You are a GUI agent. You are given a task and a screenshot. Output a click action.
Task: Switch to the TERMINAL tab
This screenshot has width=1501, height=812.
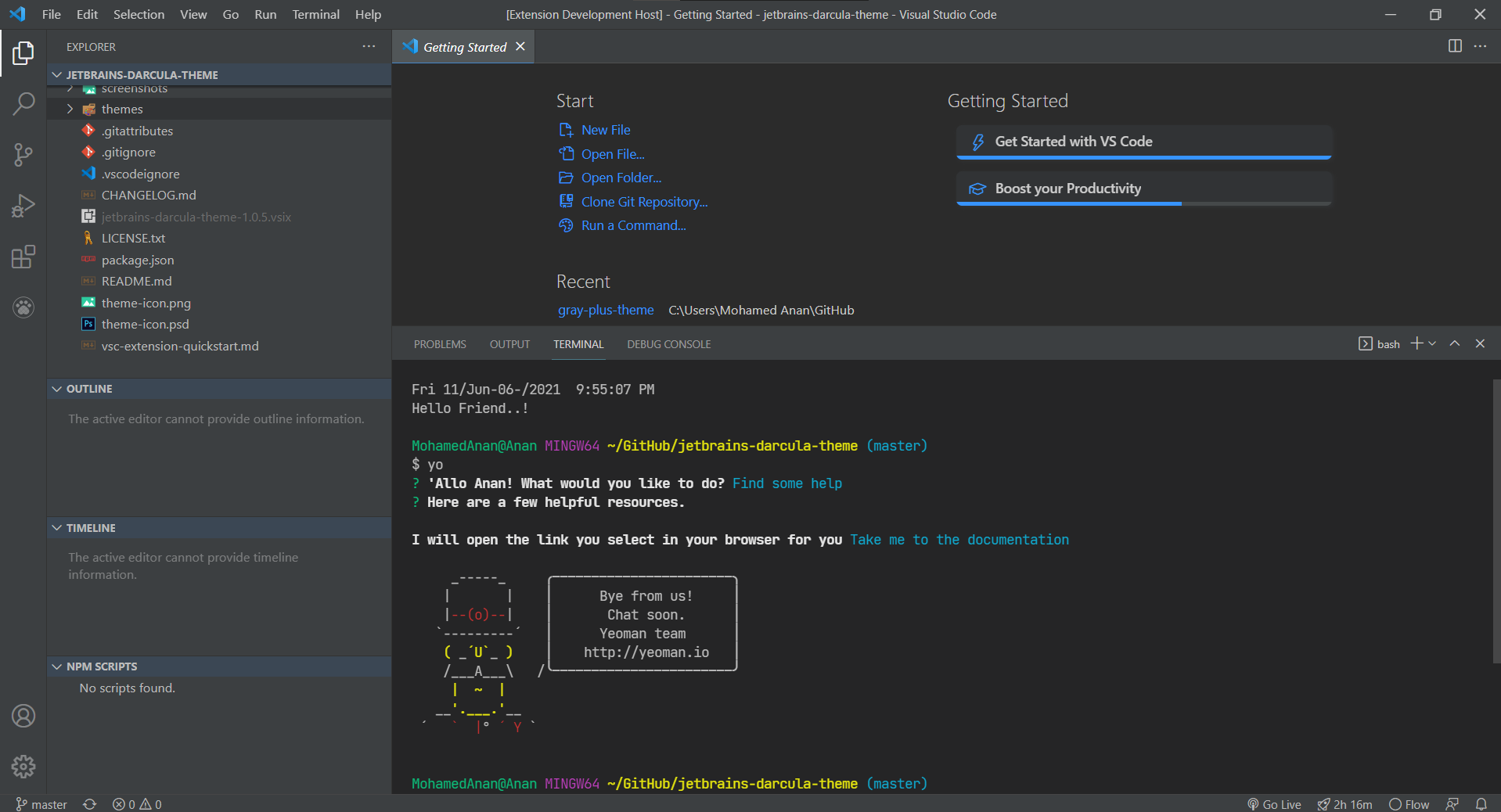tap(578, 344)
